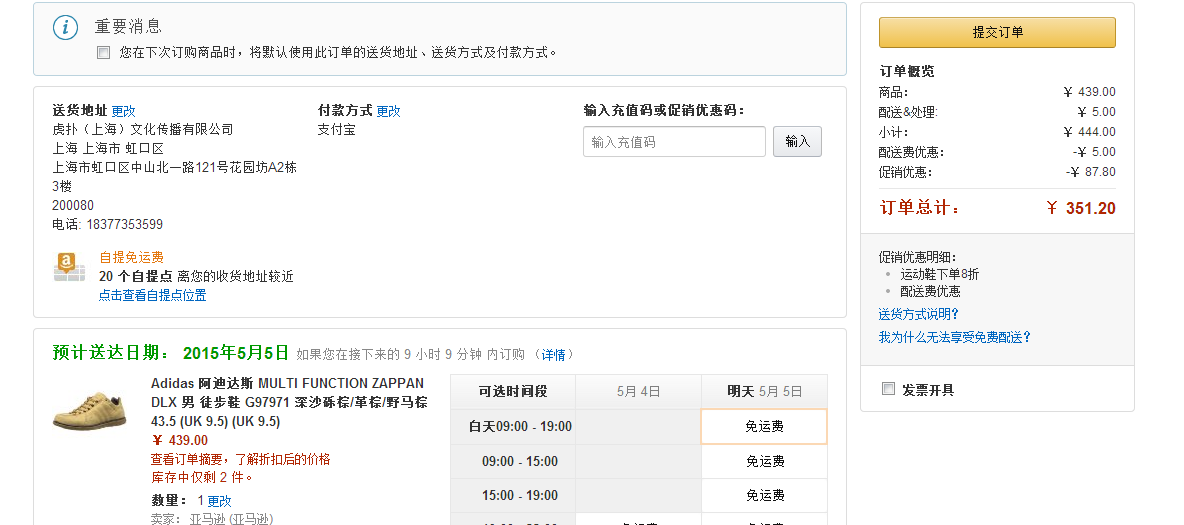Select 白天09:00 - 19:00 slot for 5月5日
This screenshot has width=1184, height=525.
764,426
